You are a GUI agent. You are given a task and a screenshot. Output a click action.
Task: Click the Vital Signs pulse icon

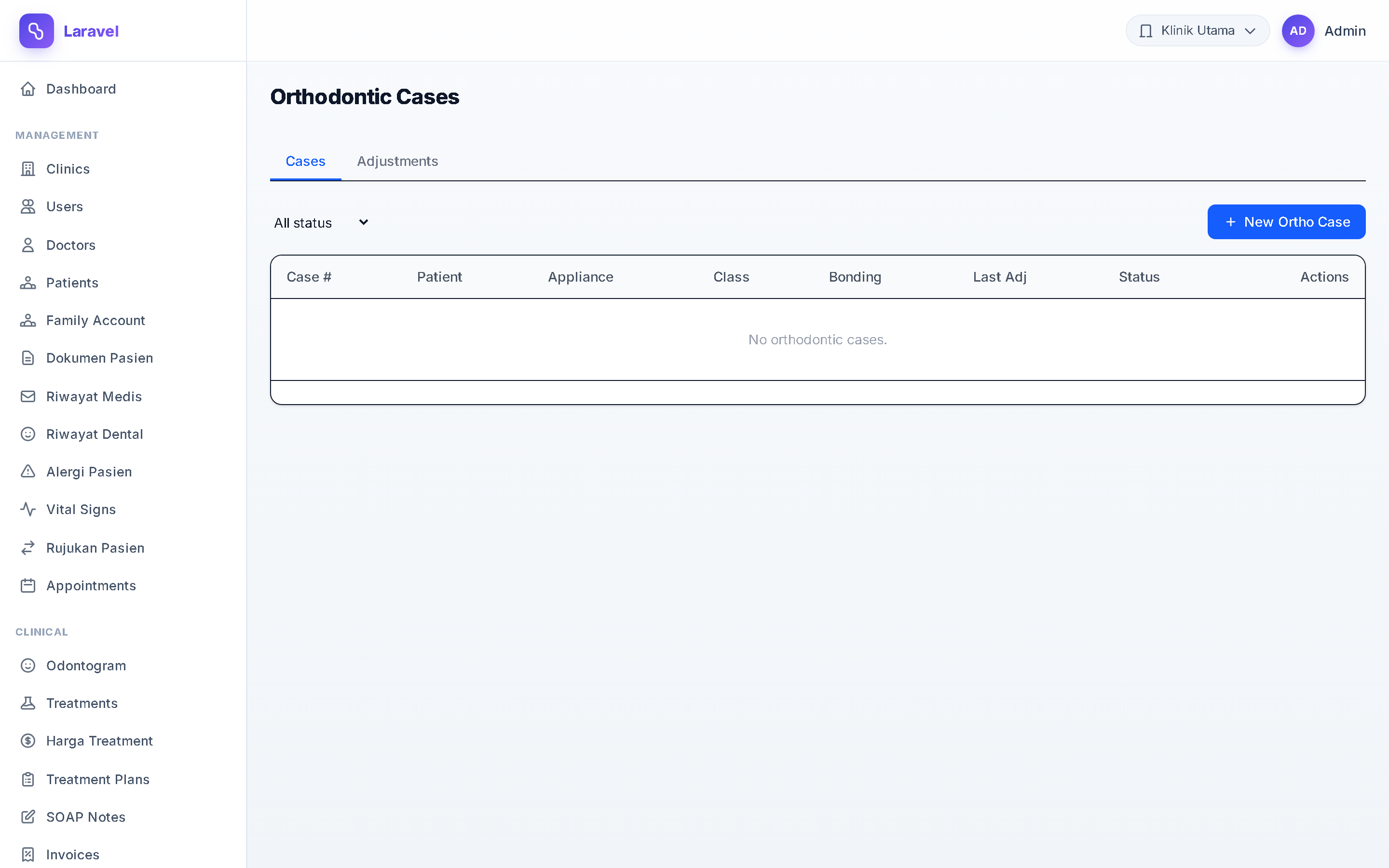pyautogui.click(x=28, y=509)
